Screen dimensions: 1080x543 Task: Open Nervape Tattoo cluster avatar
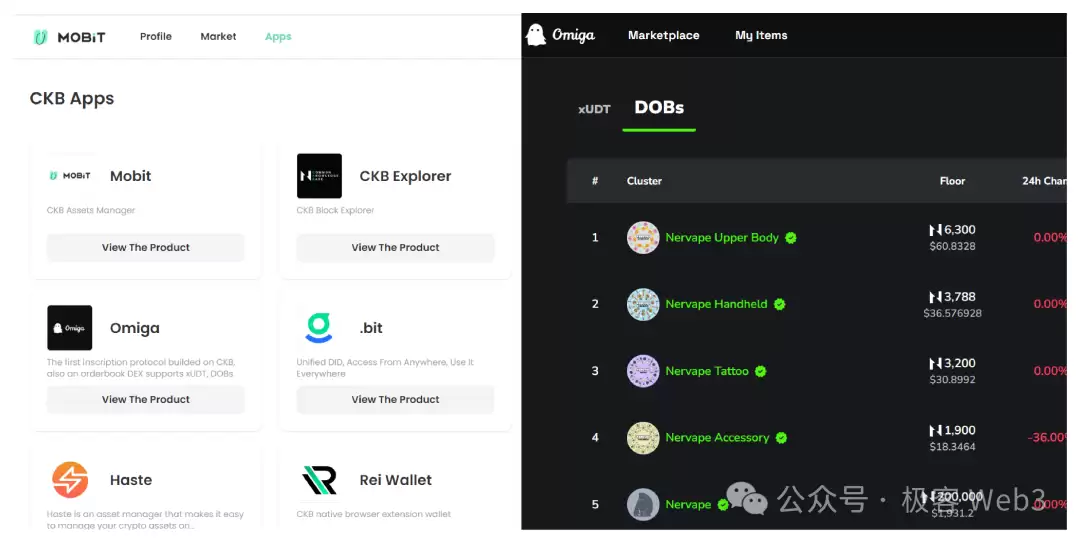pos(643,371)
